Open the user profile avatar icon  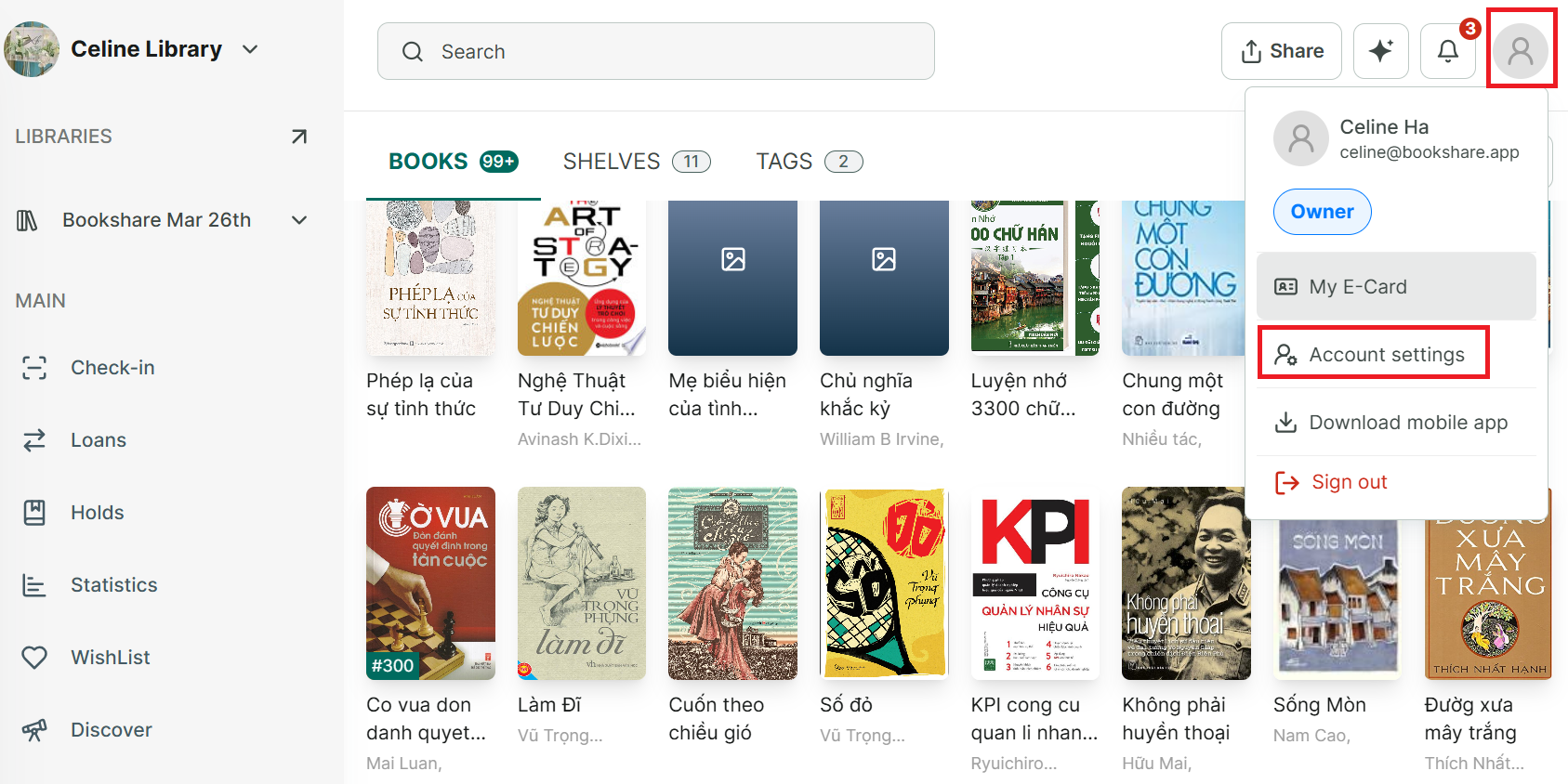tap(1520, 50)
